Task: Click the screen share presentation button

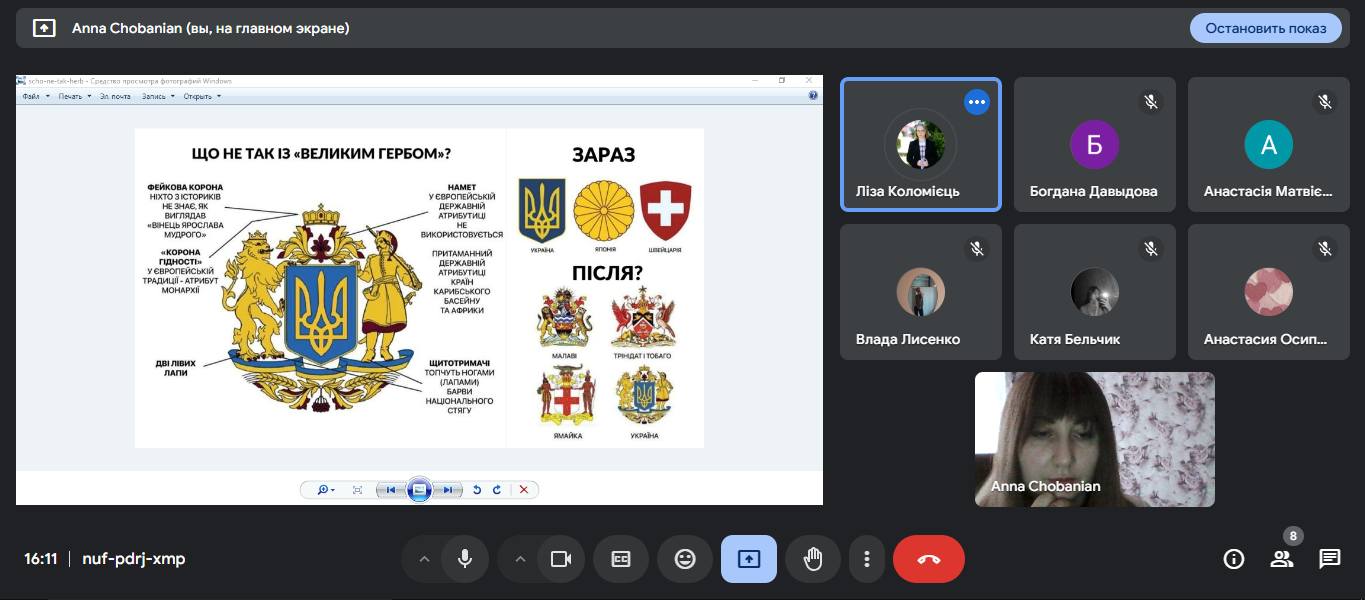Action: pyautogui.click(x=749, y=559)
